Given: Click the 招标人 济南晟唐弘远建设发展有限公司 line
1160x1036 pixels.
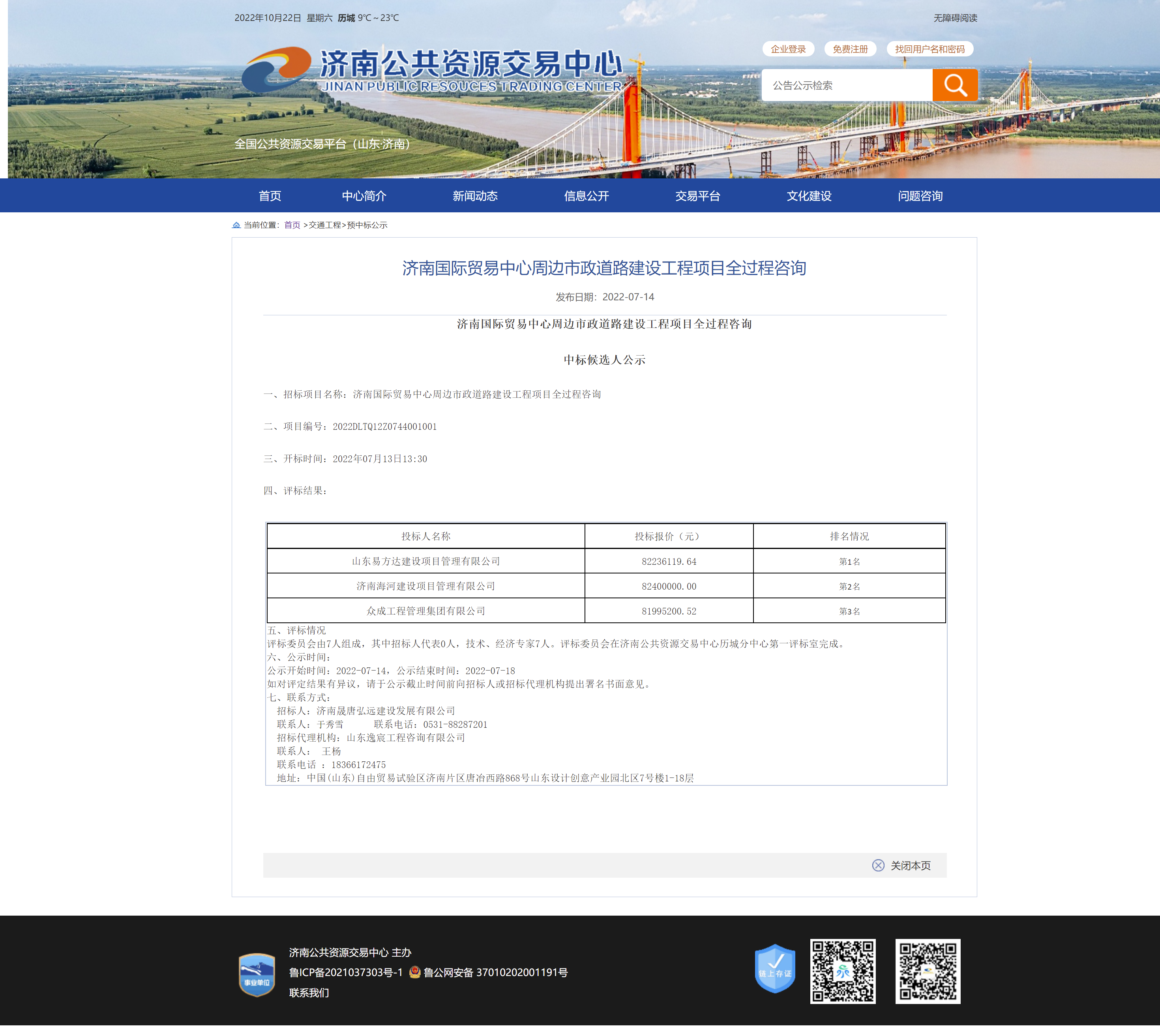Looking at the screenshot, I should [x=366, y=711].
